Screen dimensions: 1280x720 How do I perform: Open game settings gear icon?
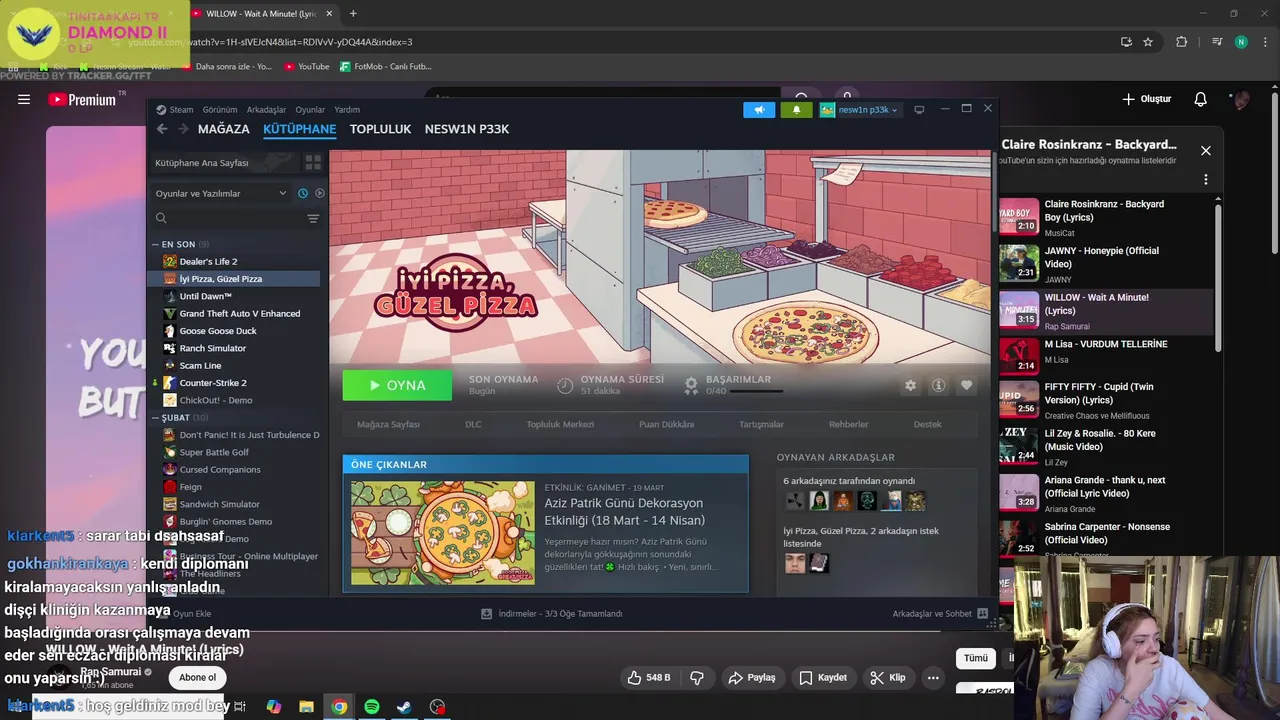[910, 385]
